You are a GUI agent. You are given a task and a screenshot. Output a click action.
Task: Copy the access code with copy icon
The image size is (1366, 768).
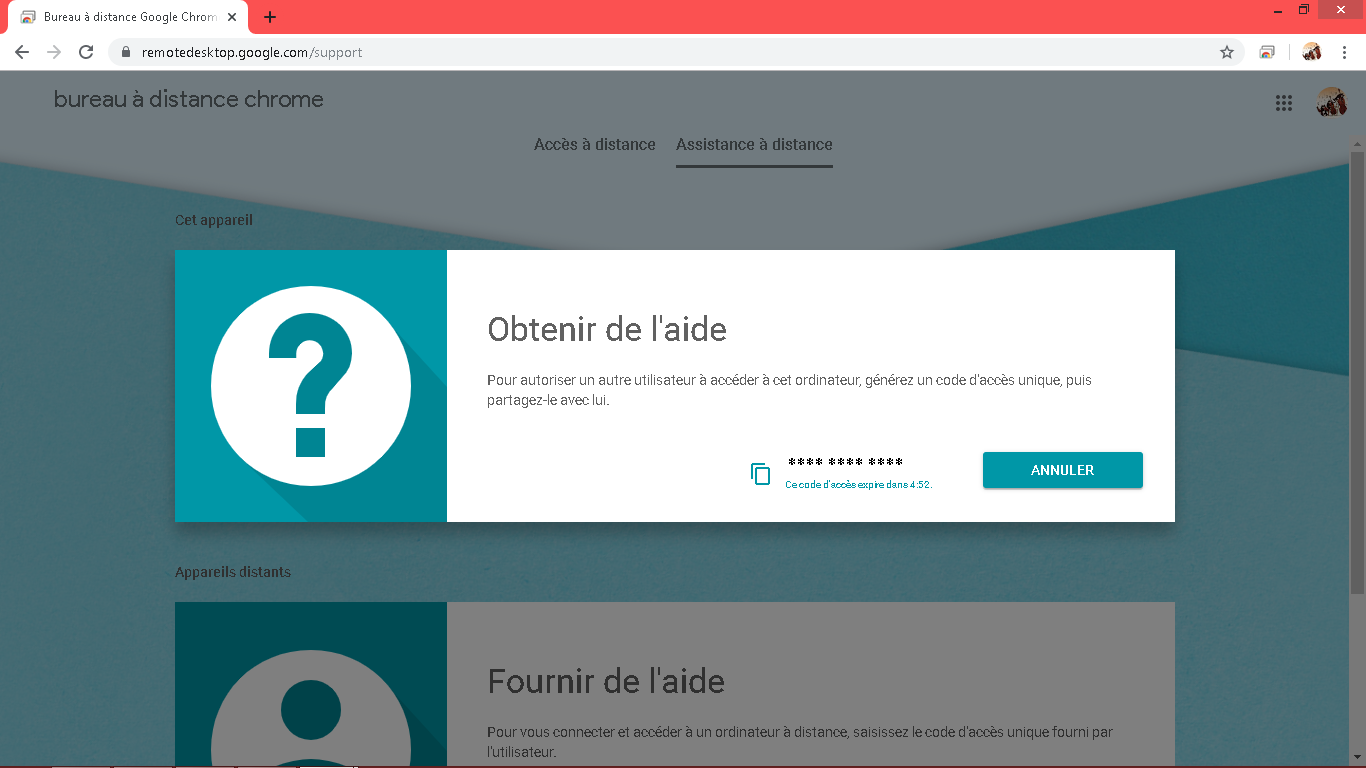pos(761,474)
